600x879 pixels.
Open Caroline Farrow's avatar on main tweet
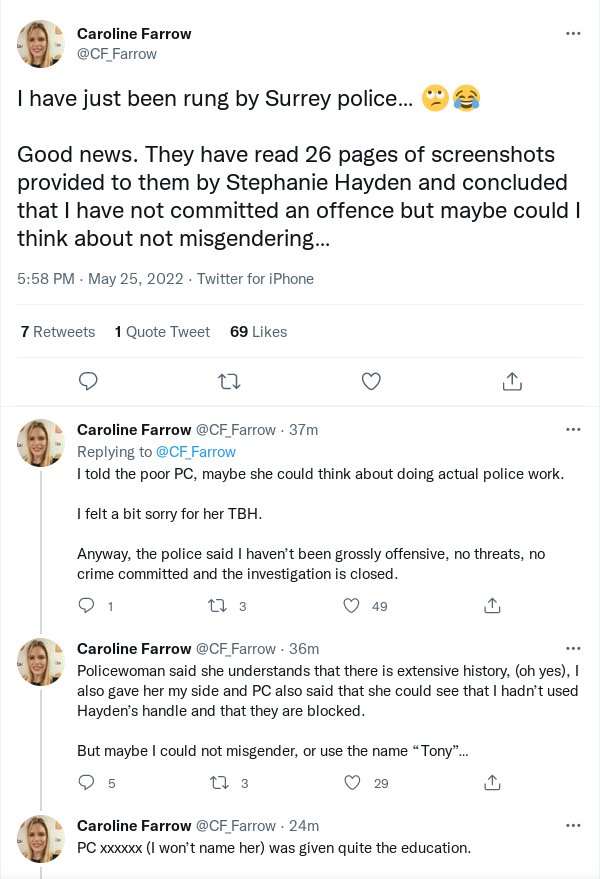pyautogui.click(x=42, y=43)
